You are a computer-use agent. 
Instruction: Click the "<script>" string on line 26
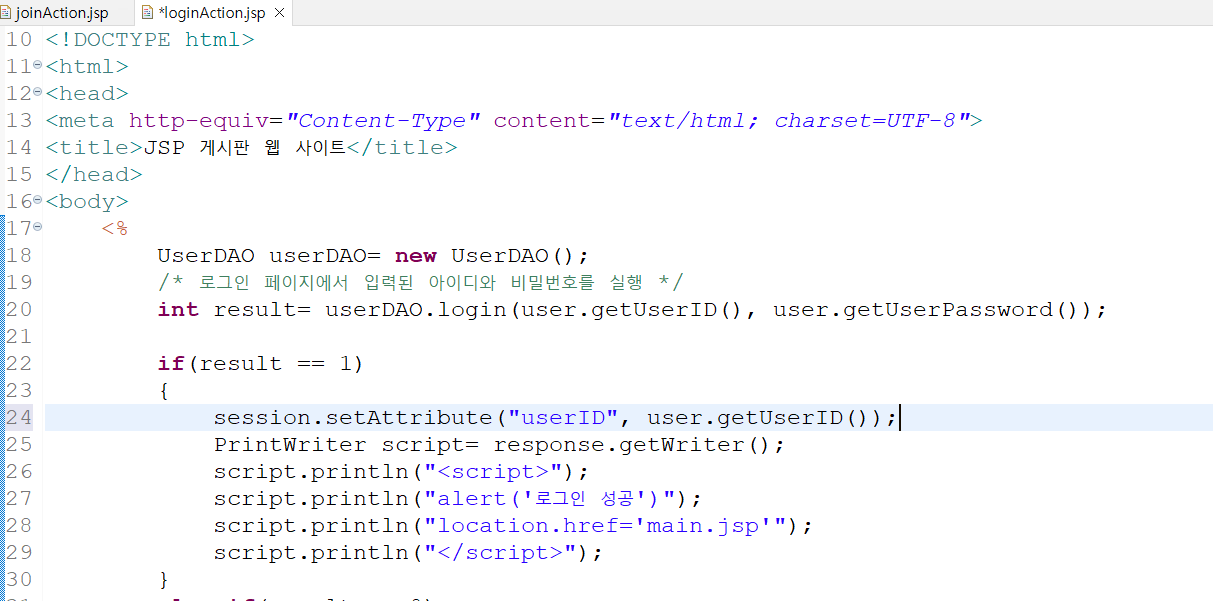(x=494, y=472)
